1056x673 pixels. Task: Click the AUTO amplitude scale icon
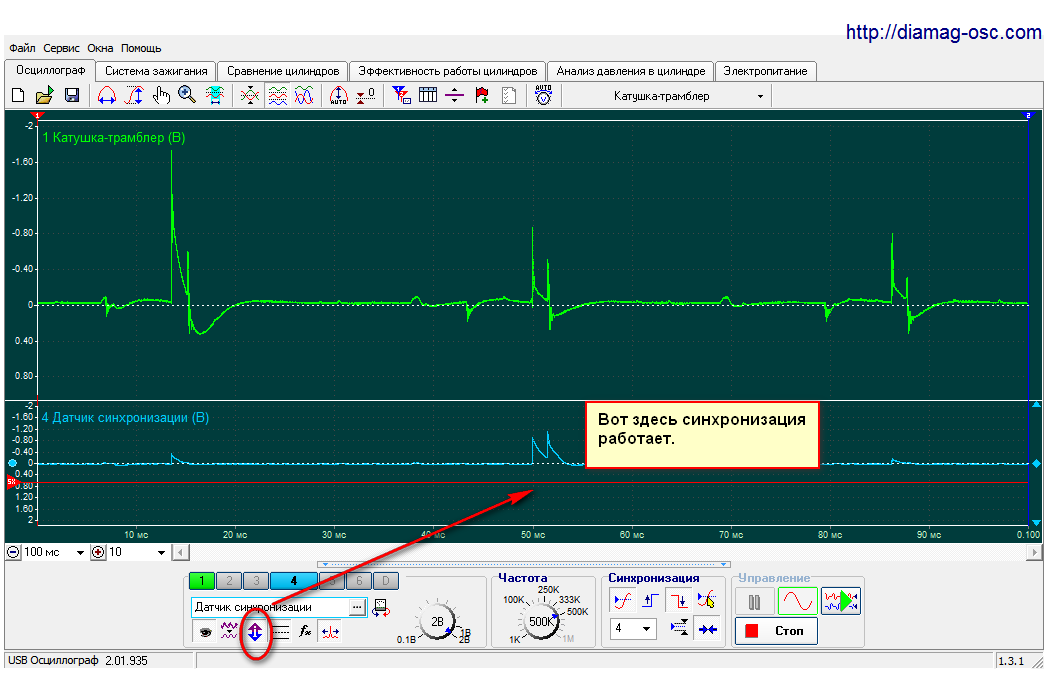click(x=338, y=96)
